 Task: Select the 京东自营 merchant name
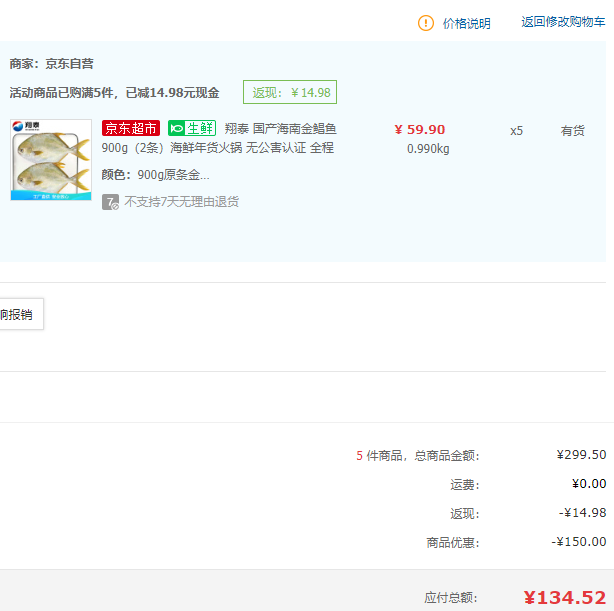point(69,64)
